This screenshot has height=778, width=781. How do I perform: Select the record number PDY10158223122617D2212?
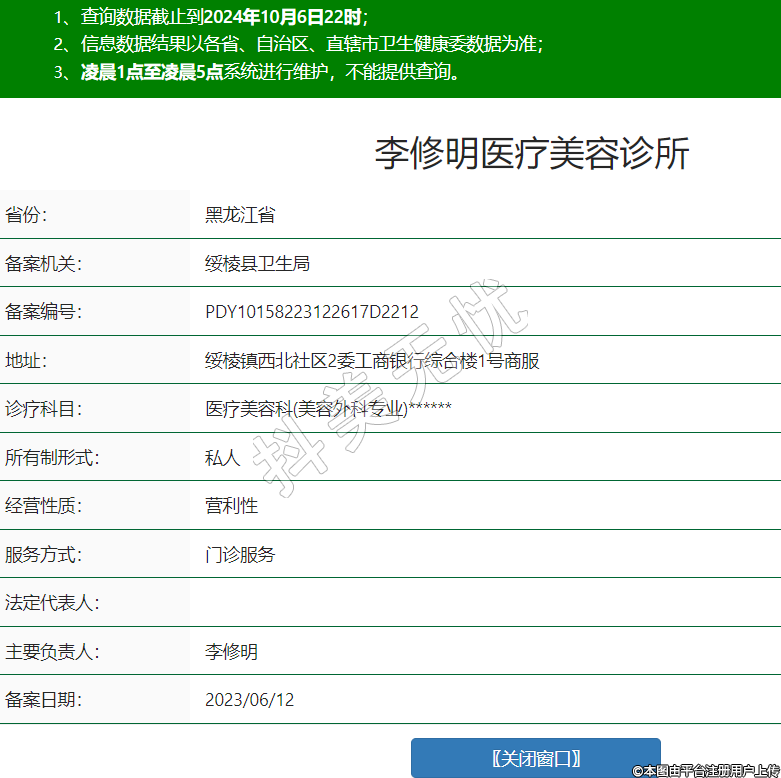pos(311,312)
